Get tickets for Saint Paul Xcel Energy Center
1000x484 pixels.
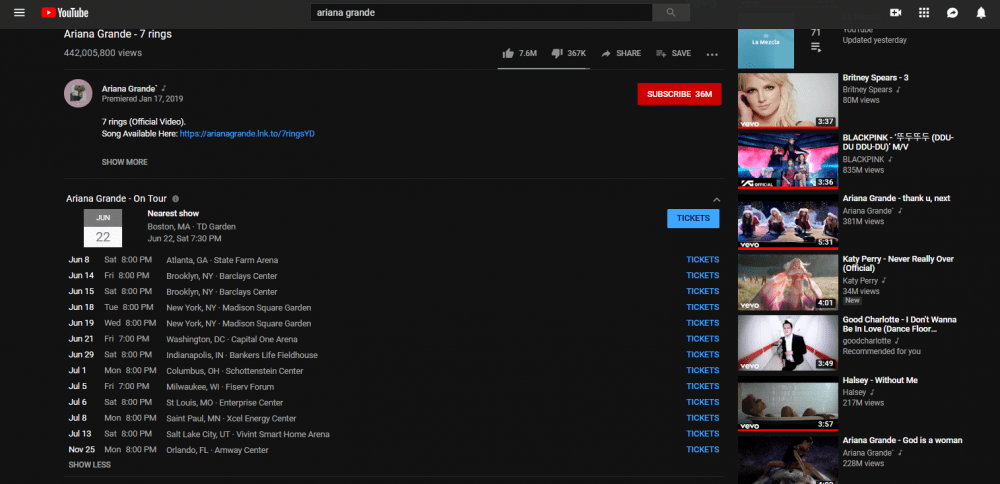pos(702,418)
